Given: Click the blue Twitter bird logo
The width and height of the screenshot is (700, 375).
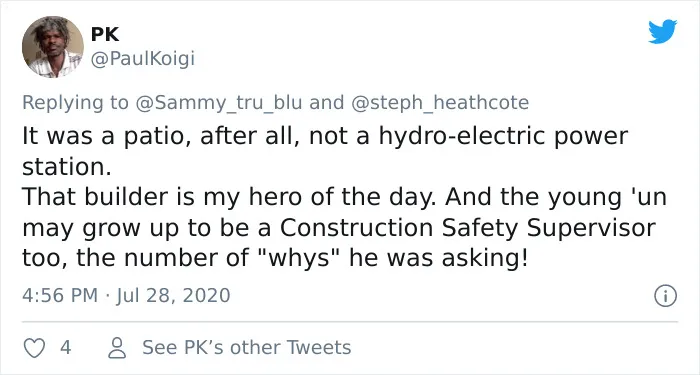Looking at the screenshot, I should pyautogui.click(x=662, y=31).
